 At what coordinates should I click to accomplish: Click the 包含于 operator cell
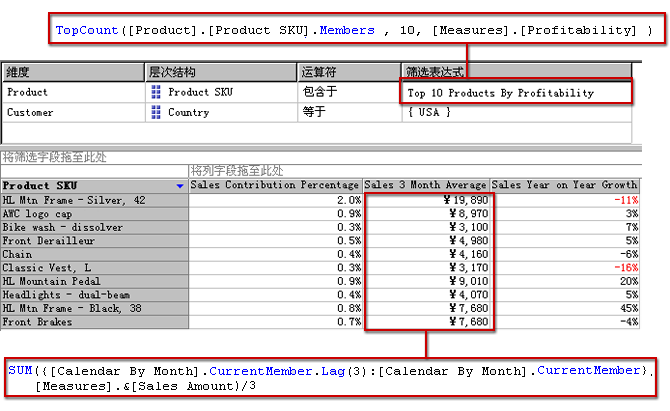point(349,92)
